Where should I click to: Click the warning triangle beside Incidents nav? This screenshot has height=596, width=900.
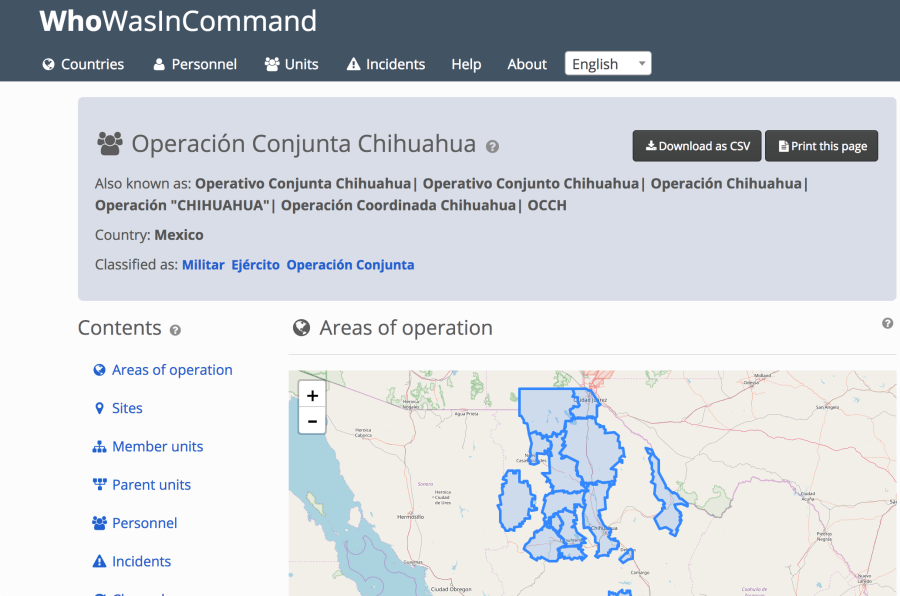click(x=354, y=64)
